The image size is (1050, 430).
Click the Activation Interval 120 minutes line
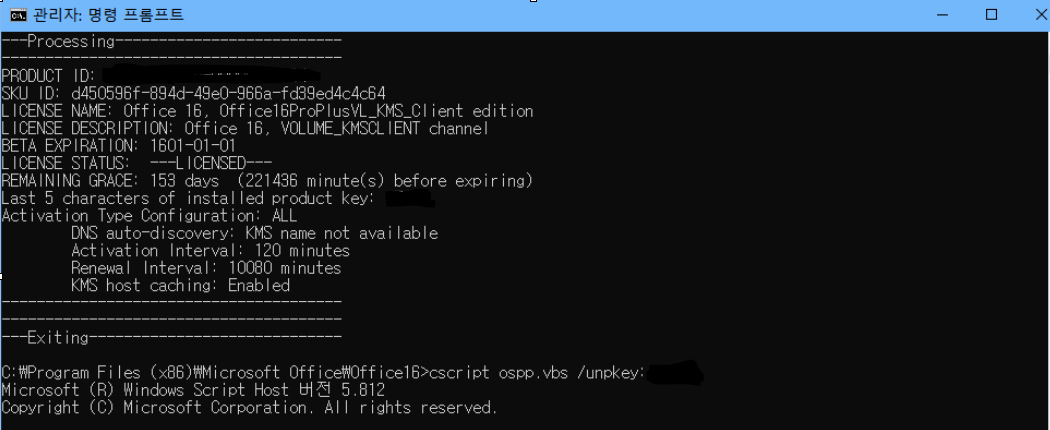click(x=210, y=250)
